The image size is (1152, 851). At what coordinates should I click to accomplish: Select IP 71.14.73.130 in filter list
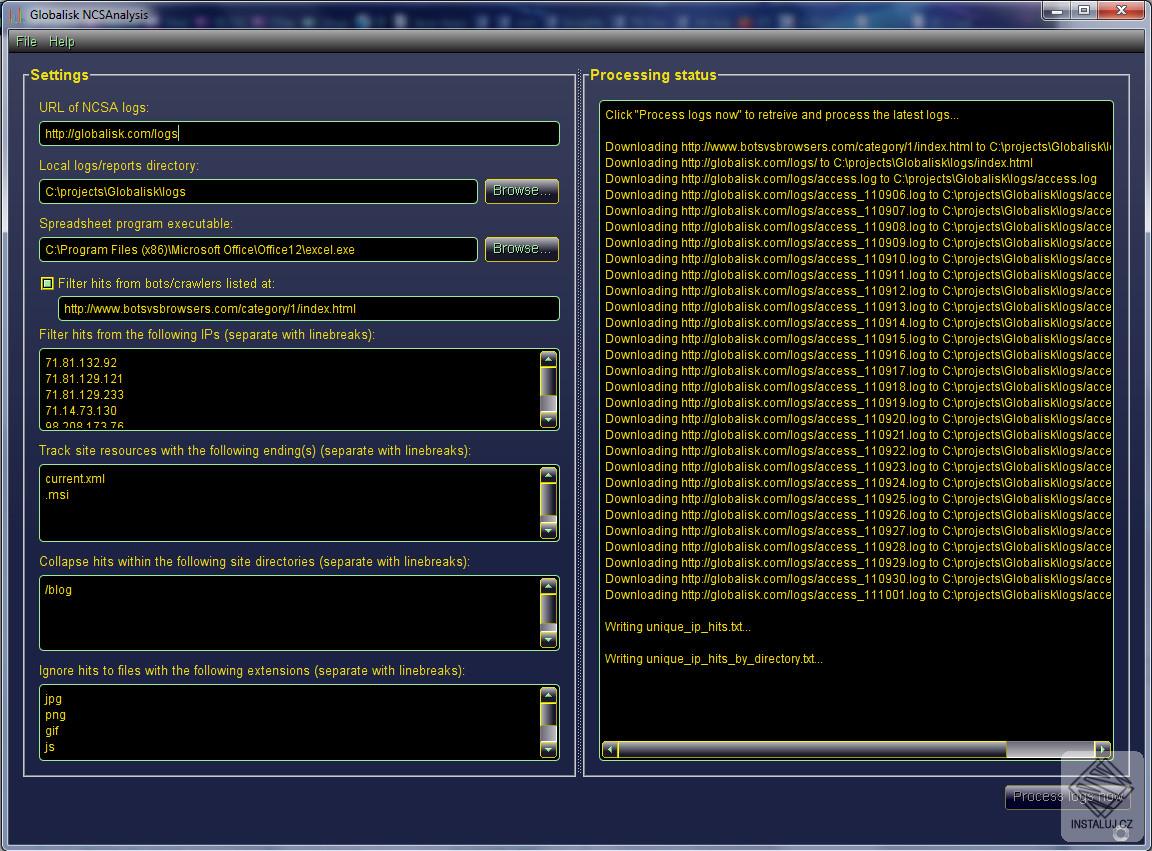pos(81,411)
